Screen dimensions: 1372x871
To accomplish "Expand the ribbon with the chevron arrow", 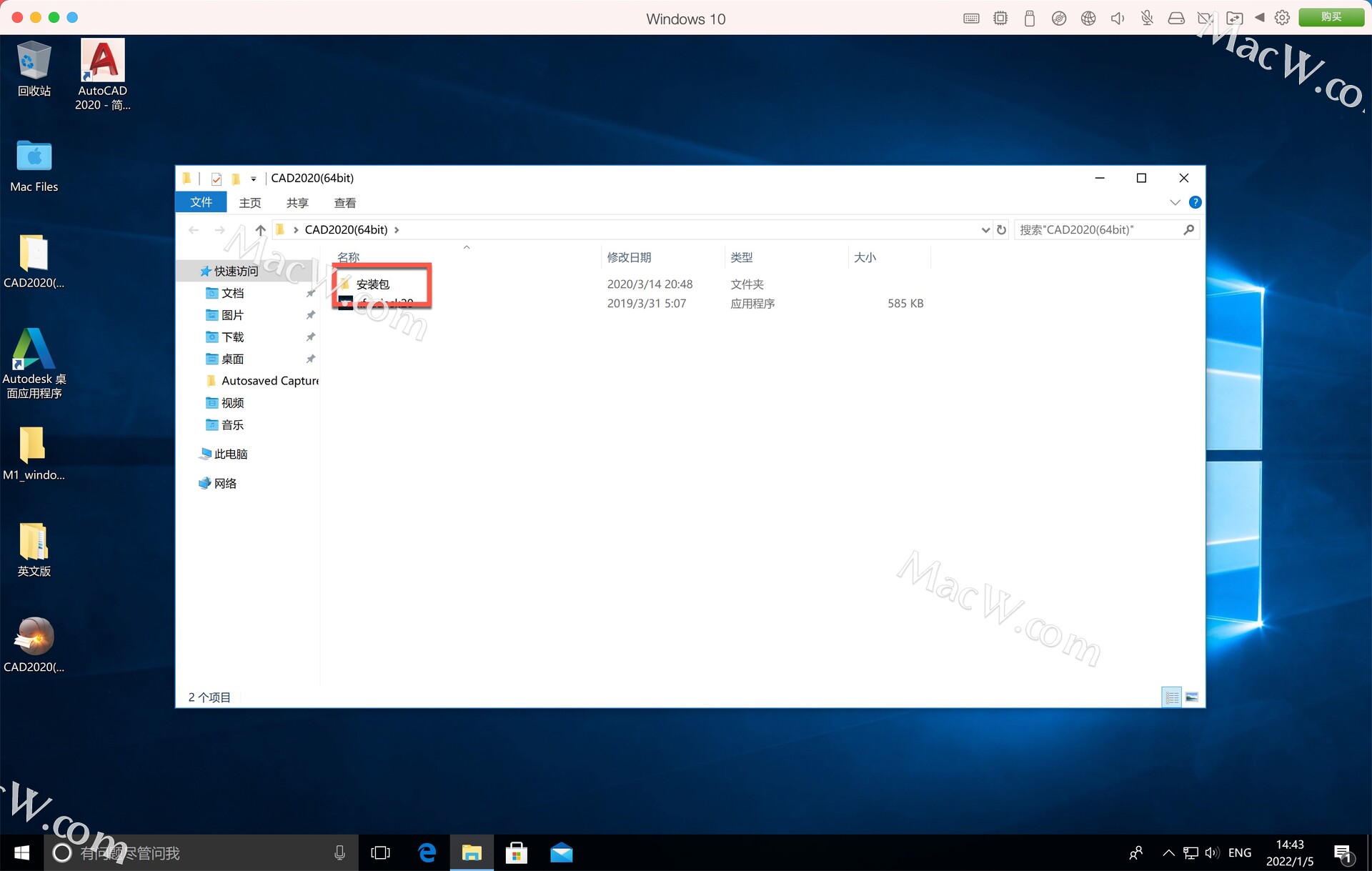I will pyautogui.click(x=1175, y=203).
